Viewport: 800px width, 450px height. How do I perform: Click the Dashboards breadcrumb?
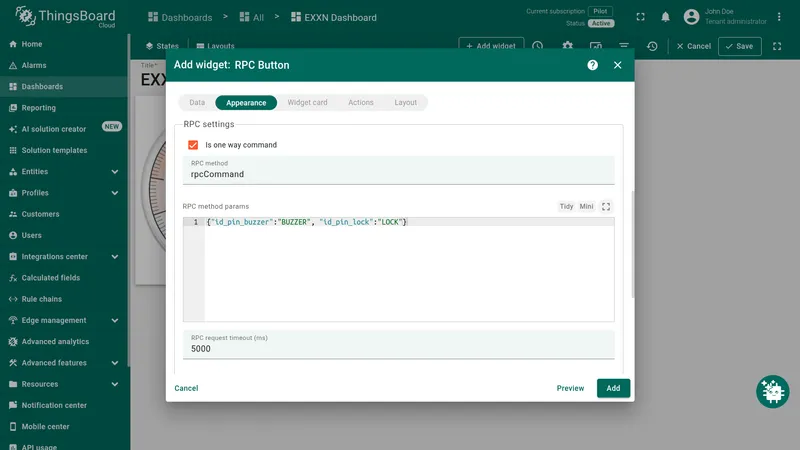[180, 17]
